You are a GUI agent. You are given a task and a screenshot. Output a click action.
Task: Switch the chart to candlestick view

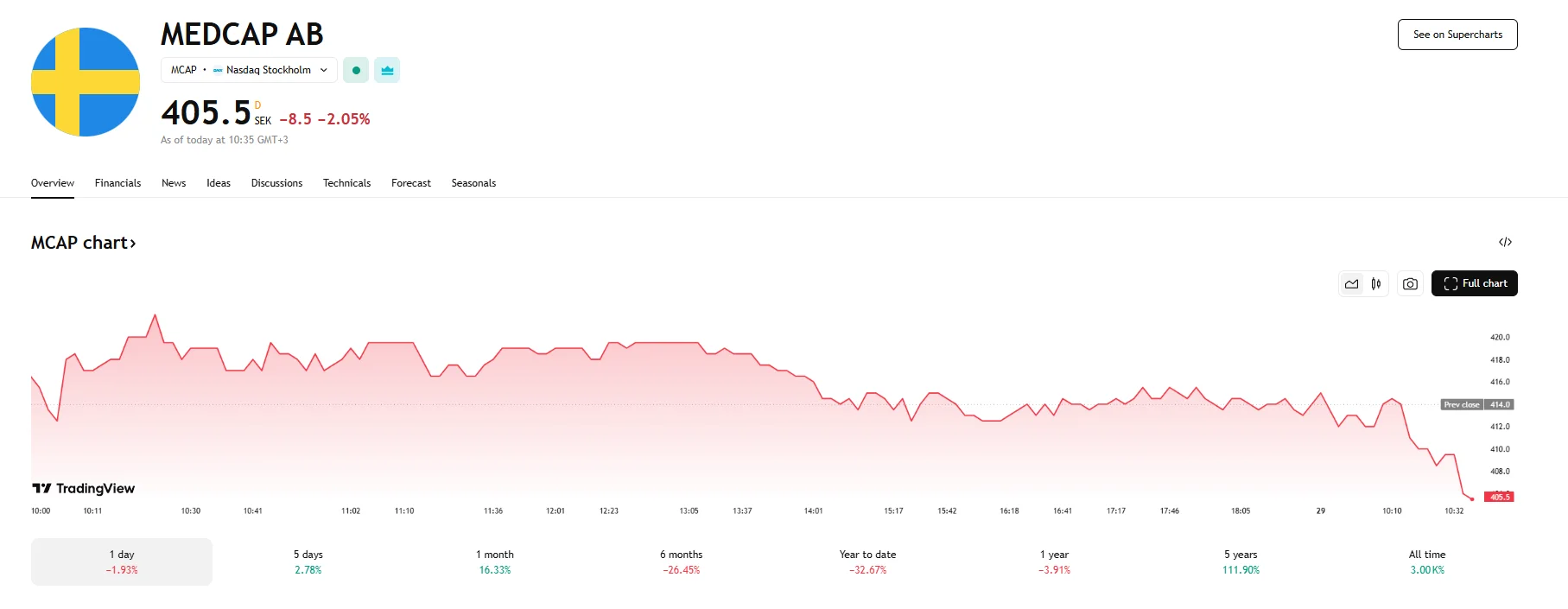click(1375, 282)
